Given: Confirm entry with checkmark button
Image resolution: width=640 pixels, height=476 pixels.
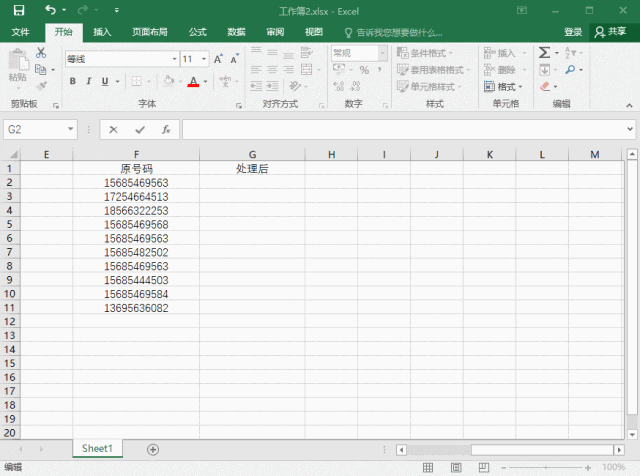Looking at the screenshot, I should click(140, 130).
